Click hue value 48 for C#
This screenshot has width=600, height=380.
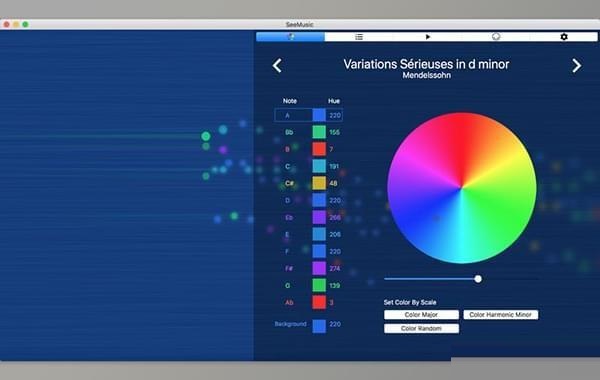coord(333,183)
